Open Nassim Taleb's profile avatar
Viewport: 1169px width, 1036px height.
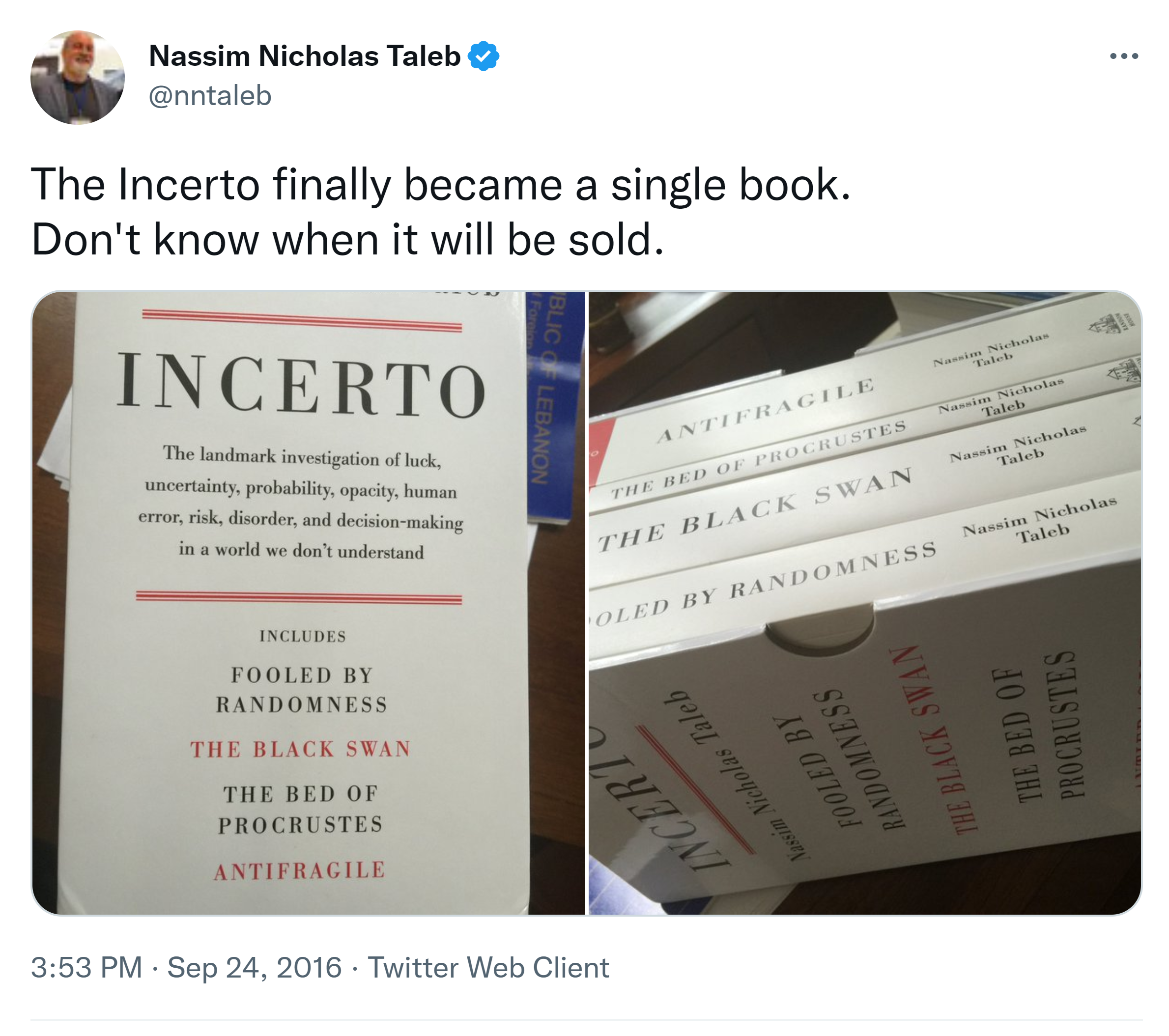pyautogui.click(x=78, y=78)
